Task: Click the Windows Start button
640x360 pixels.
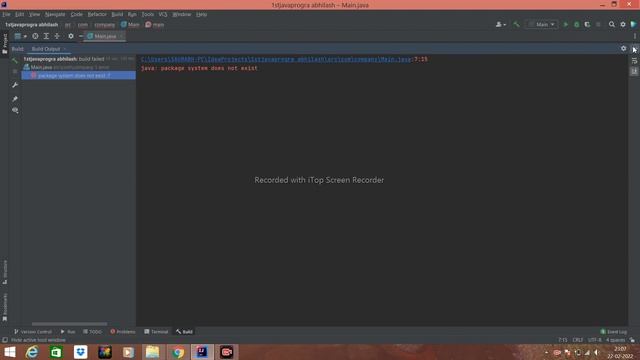Action: (x=9, y=352)
